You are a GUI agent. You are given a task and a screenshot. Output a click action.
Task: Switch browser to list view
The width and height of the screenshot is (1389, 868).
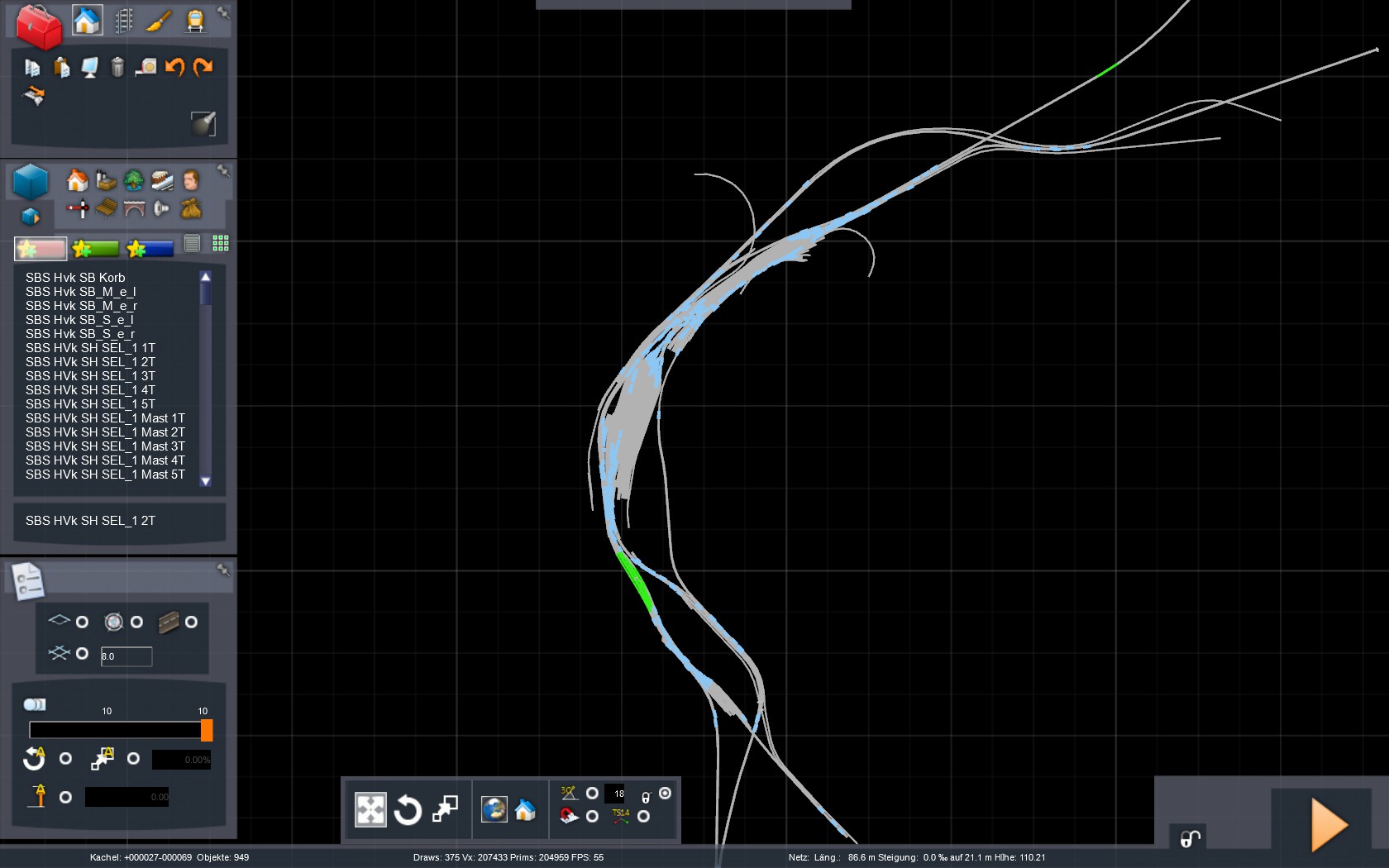point(192,243)
